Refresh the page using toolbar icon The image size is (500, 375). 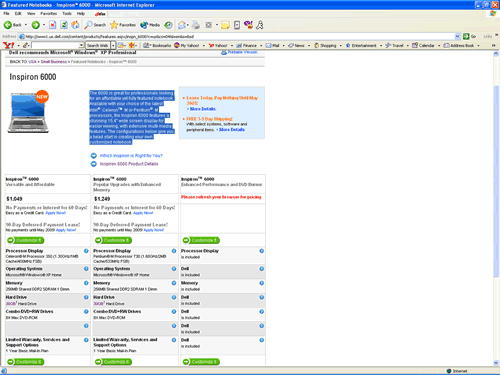(x=64, y=25)
